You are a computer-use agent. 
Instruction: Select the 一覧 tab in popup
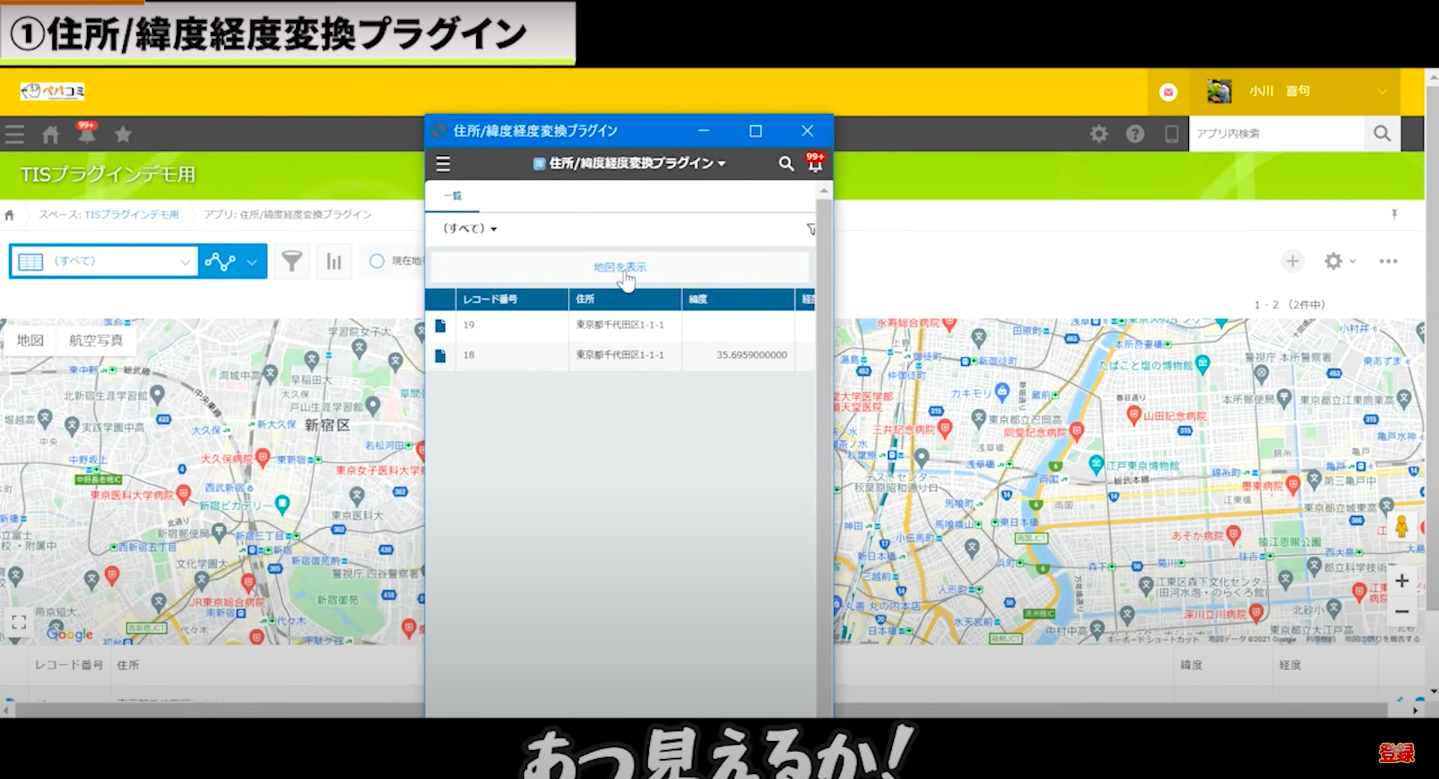452,196
